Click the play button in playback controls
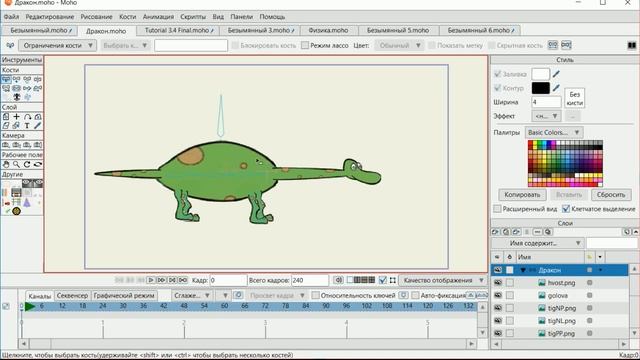 tap(151, 280)
